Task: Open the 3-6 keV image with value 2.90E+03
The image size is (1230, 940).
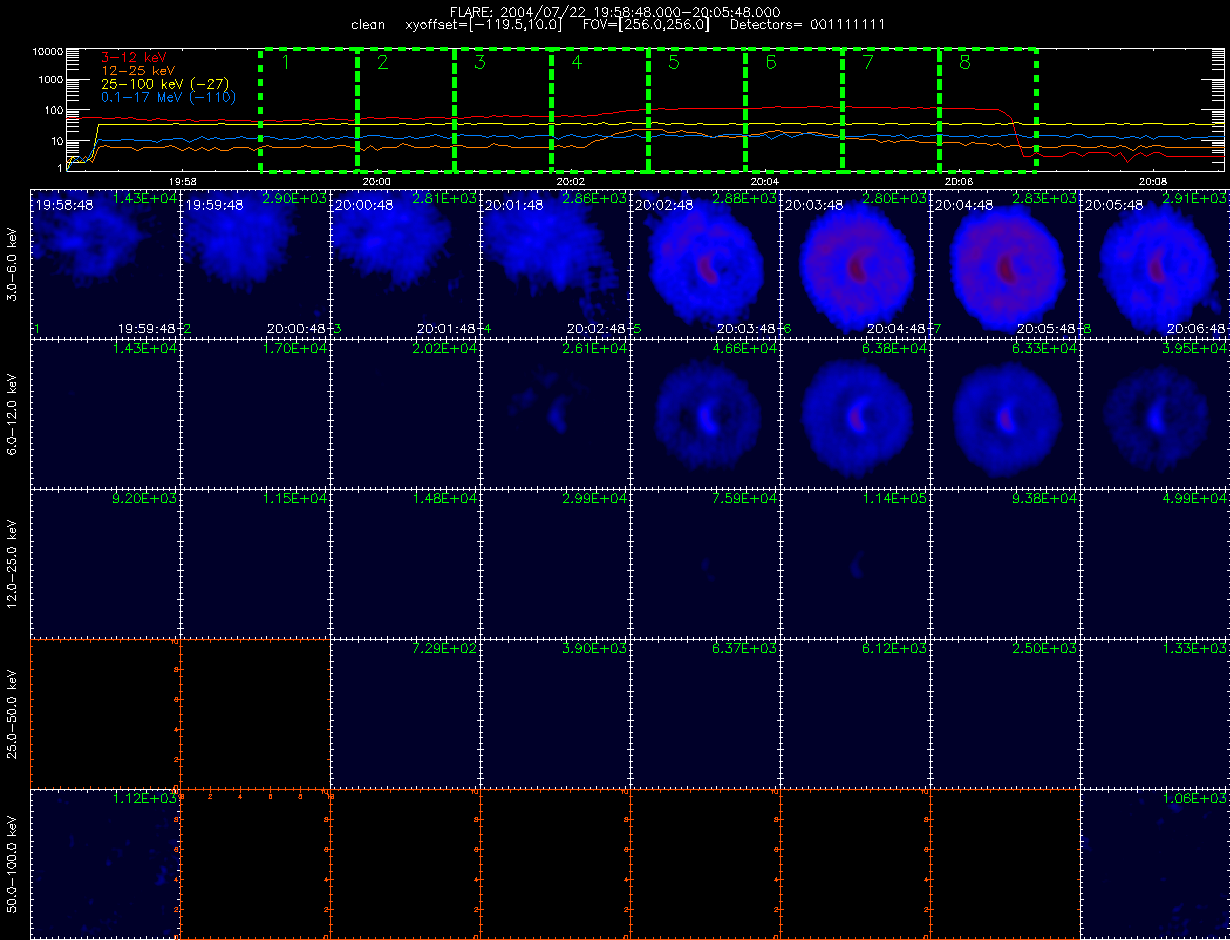Action: point(255,263)
